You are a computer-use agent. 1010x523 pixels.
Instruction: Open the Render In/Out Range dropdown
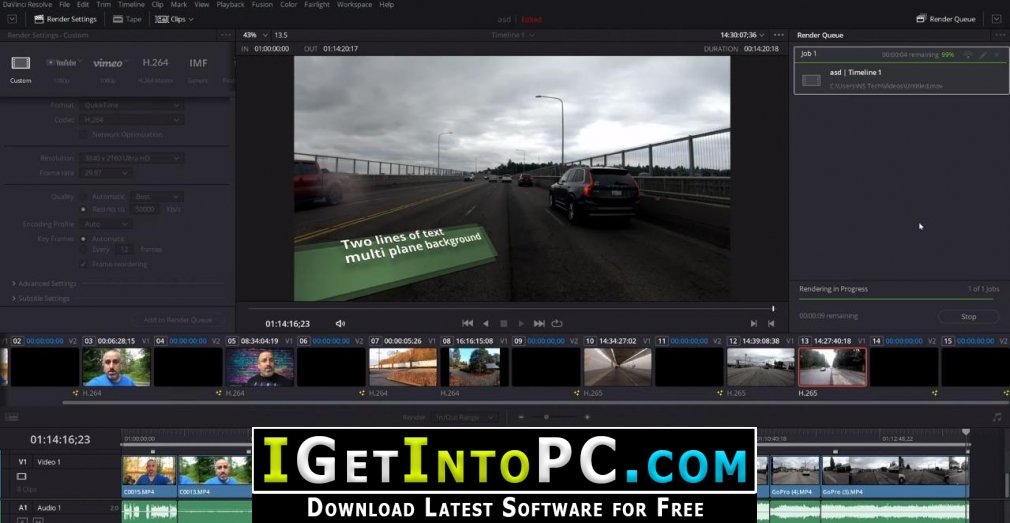click(465, 417)
